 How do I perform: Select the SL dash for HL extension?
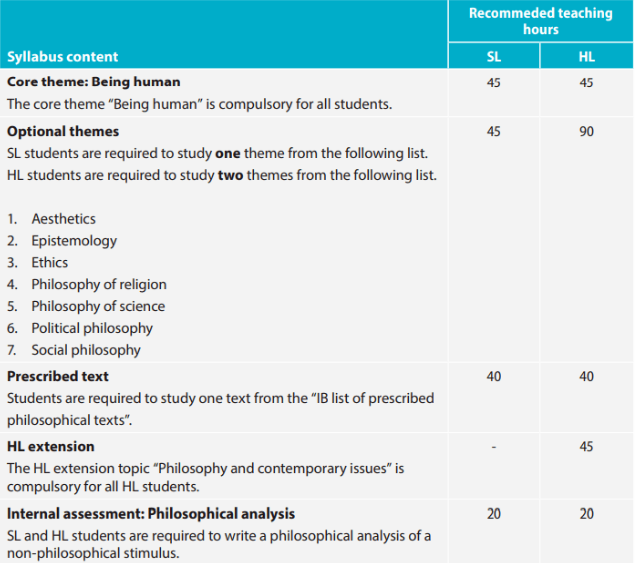494,447
